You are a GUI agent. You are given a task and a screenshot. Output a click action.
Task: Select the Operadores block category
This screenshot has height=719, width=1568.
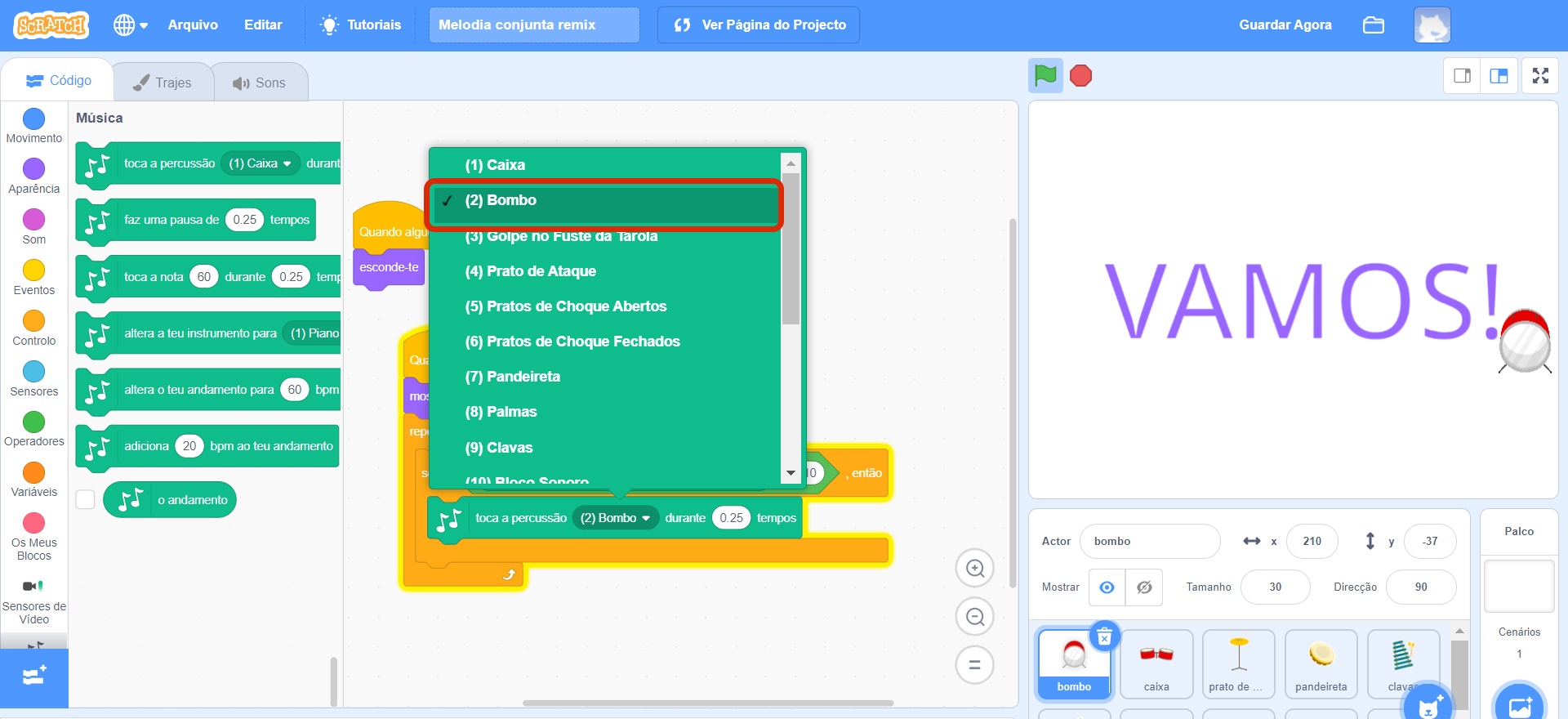point(34,429)
